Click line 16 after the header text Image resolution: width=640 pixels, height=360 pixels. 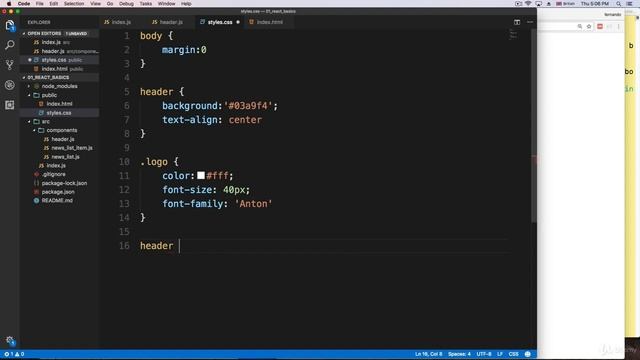click(179, 246)
